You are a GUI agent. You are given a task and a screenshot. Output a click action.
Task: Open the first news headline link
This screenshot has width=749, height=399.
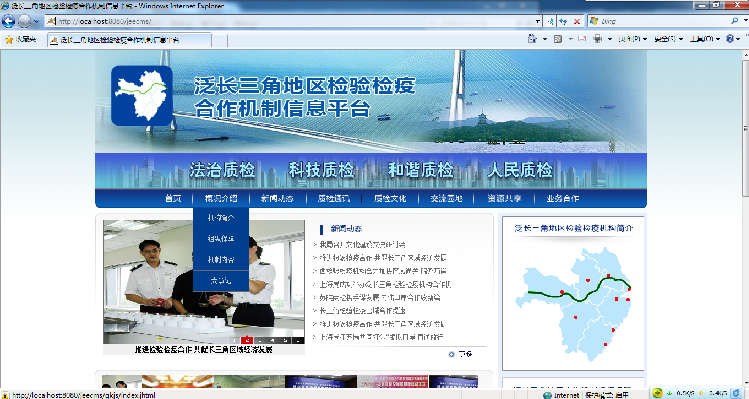tap(362, 245)
